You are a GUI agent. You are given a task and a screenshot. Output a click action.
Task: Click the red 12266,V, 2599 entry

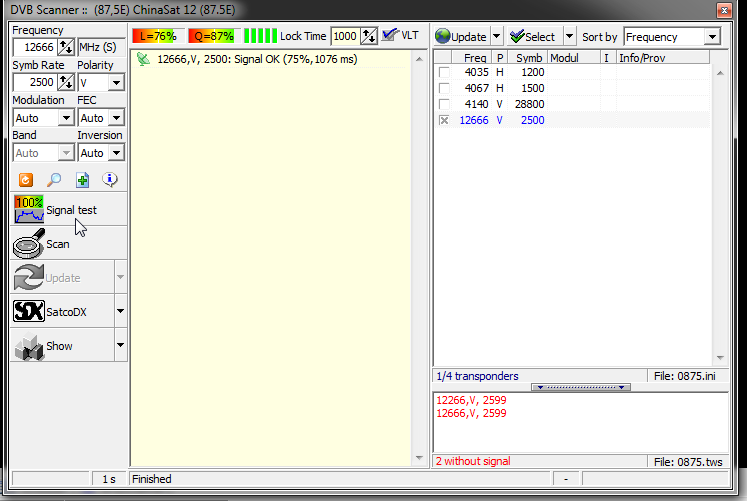(471, 400)
